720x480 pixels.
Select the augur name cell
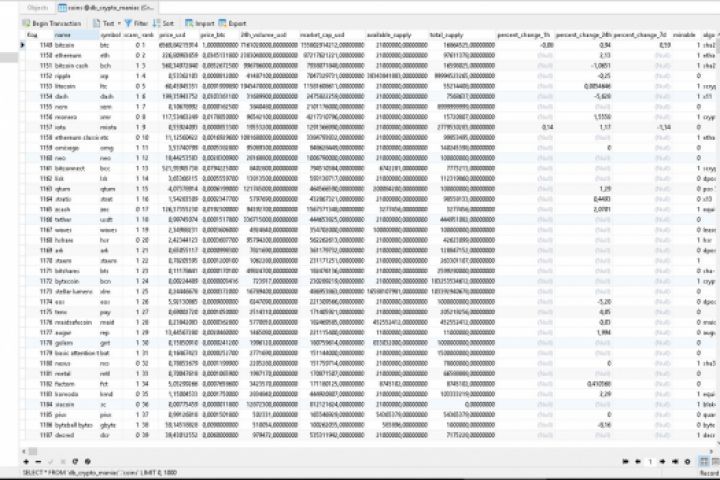pyautogui.click(x=75, y=333)
